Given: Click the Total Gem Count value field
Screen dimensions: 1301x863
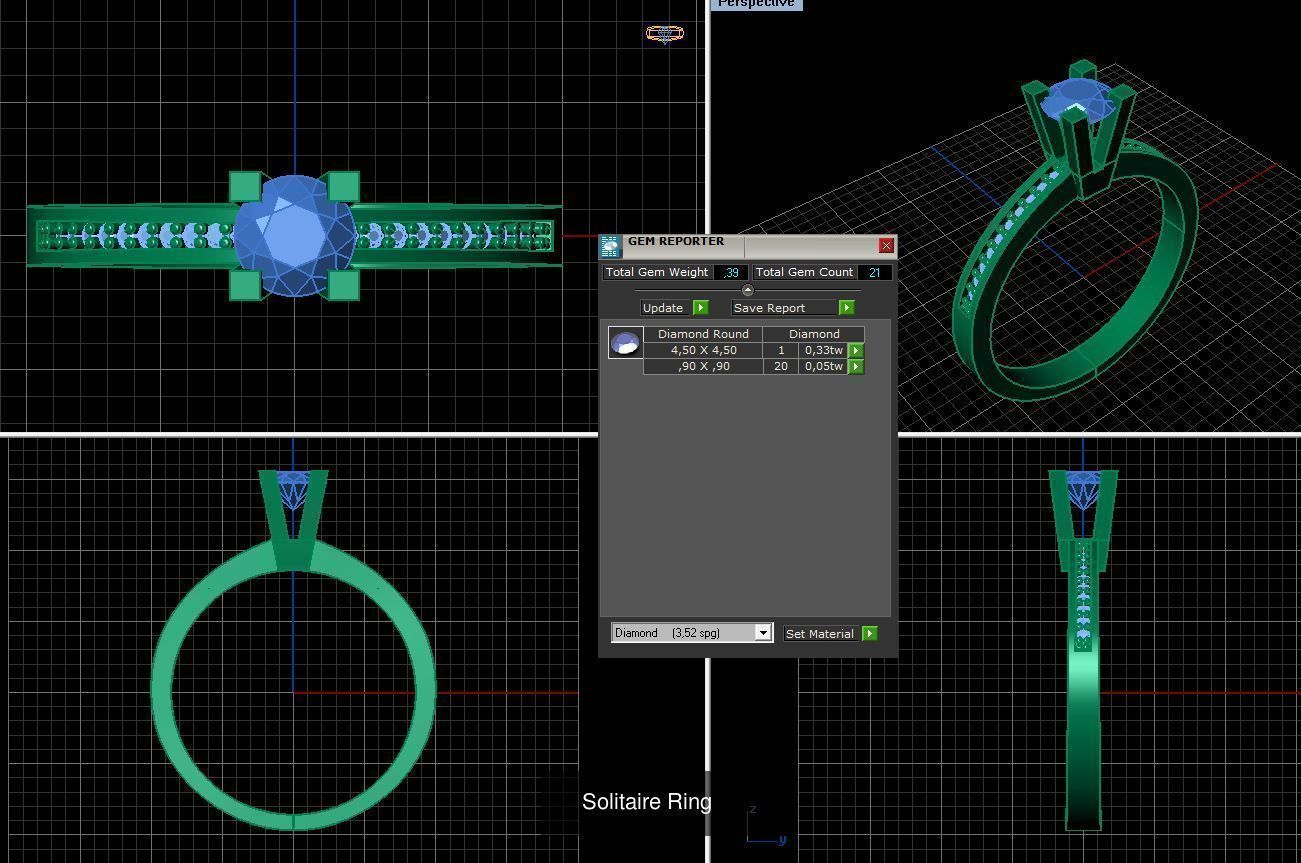Looking at the screenshot, I should [x=874, y=272].
